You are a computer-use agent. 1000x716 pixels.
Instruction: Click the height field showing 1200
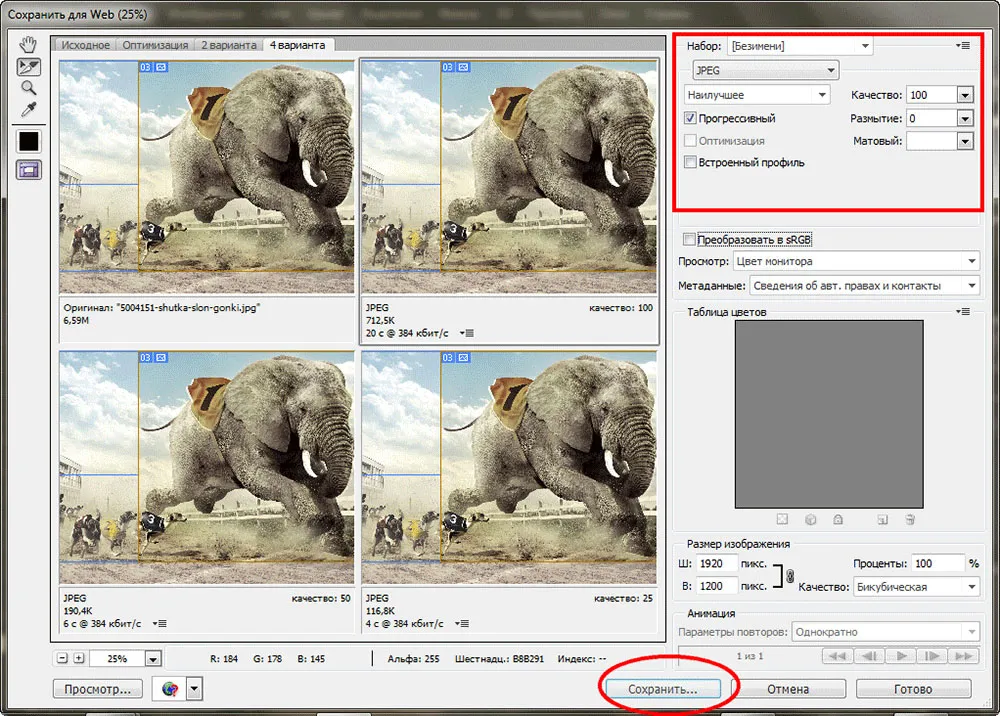[x=716, y=586]
